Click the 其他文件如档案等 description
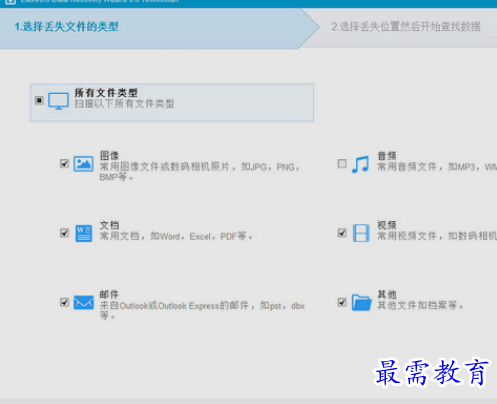 420,305
